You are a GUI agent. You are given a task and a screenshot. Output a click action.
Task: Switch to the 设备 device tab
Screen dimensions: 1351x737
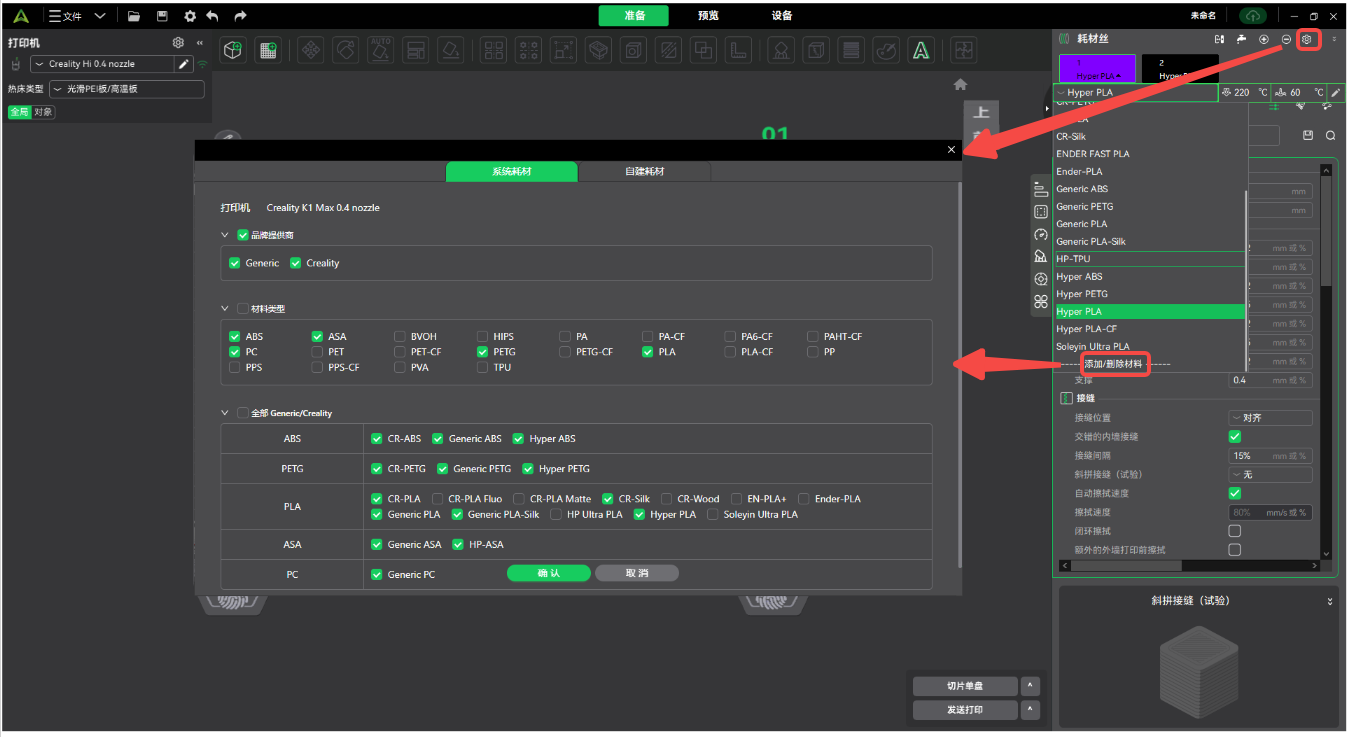tap(782, 16)
